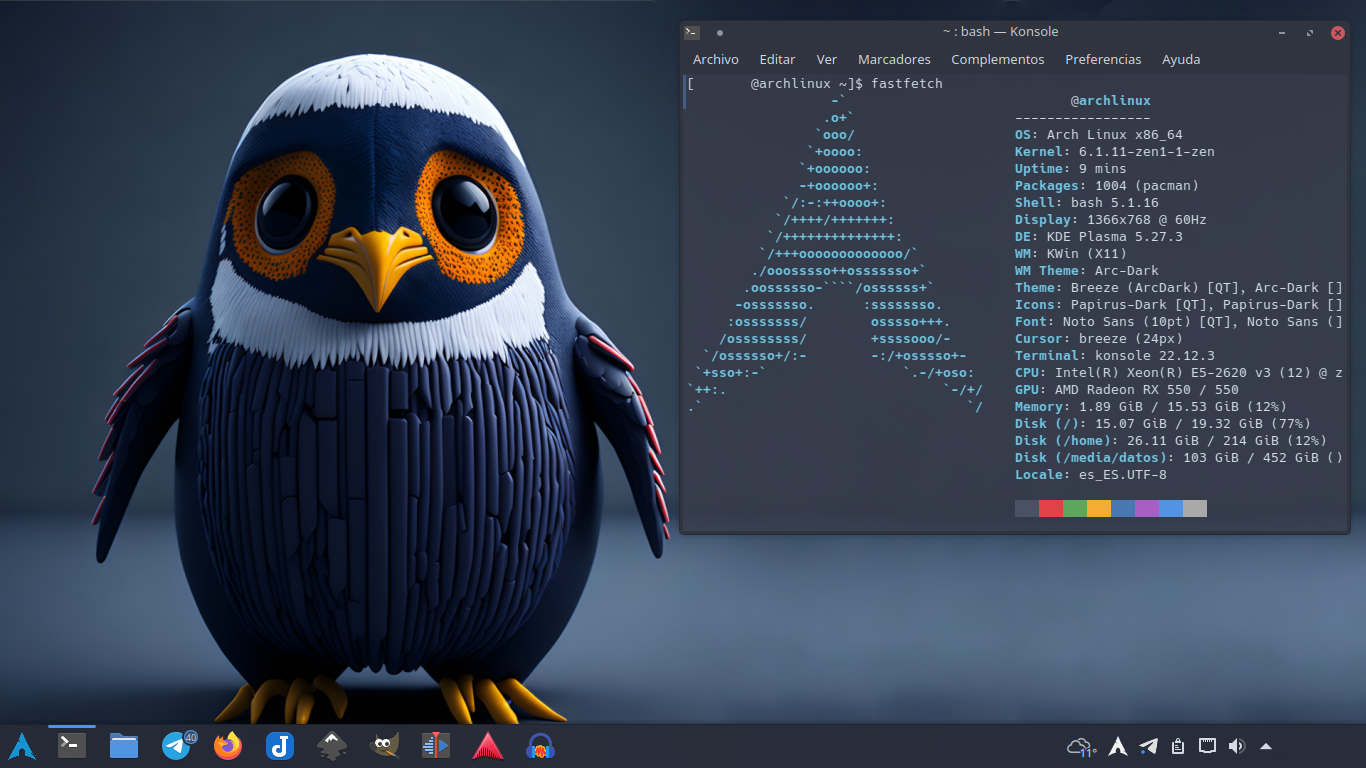Click the 'Kernel: 6.1.11-zen1-1-zen' line
This screenshot has height=768, width=1366.
pyautogui.click(x=1115, y=152)
